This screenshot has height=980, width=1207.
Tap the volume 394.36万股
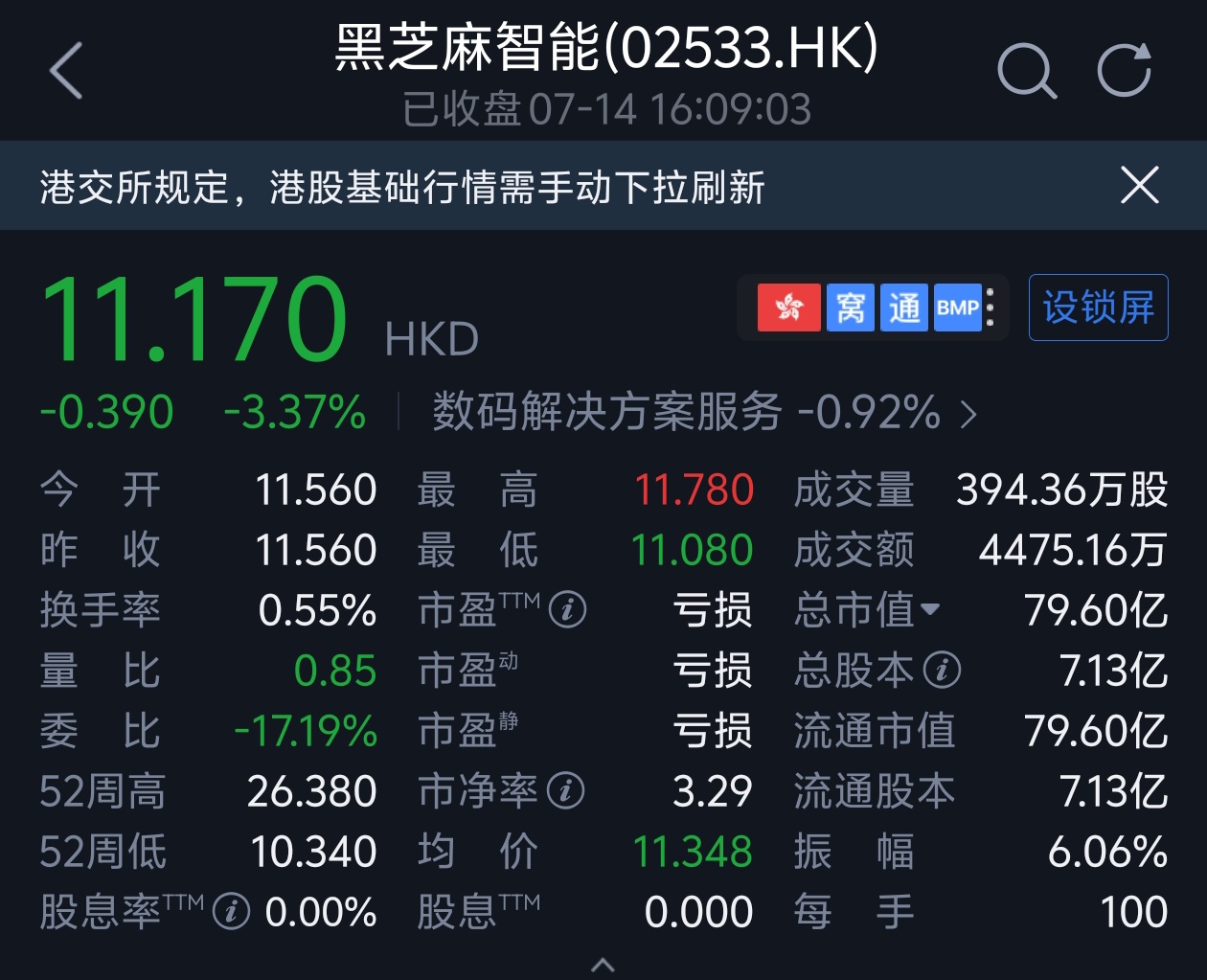(x=1062, y=490)
